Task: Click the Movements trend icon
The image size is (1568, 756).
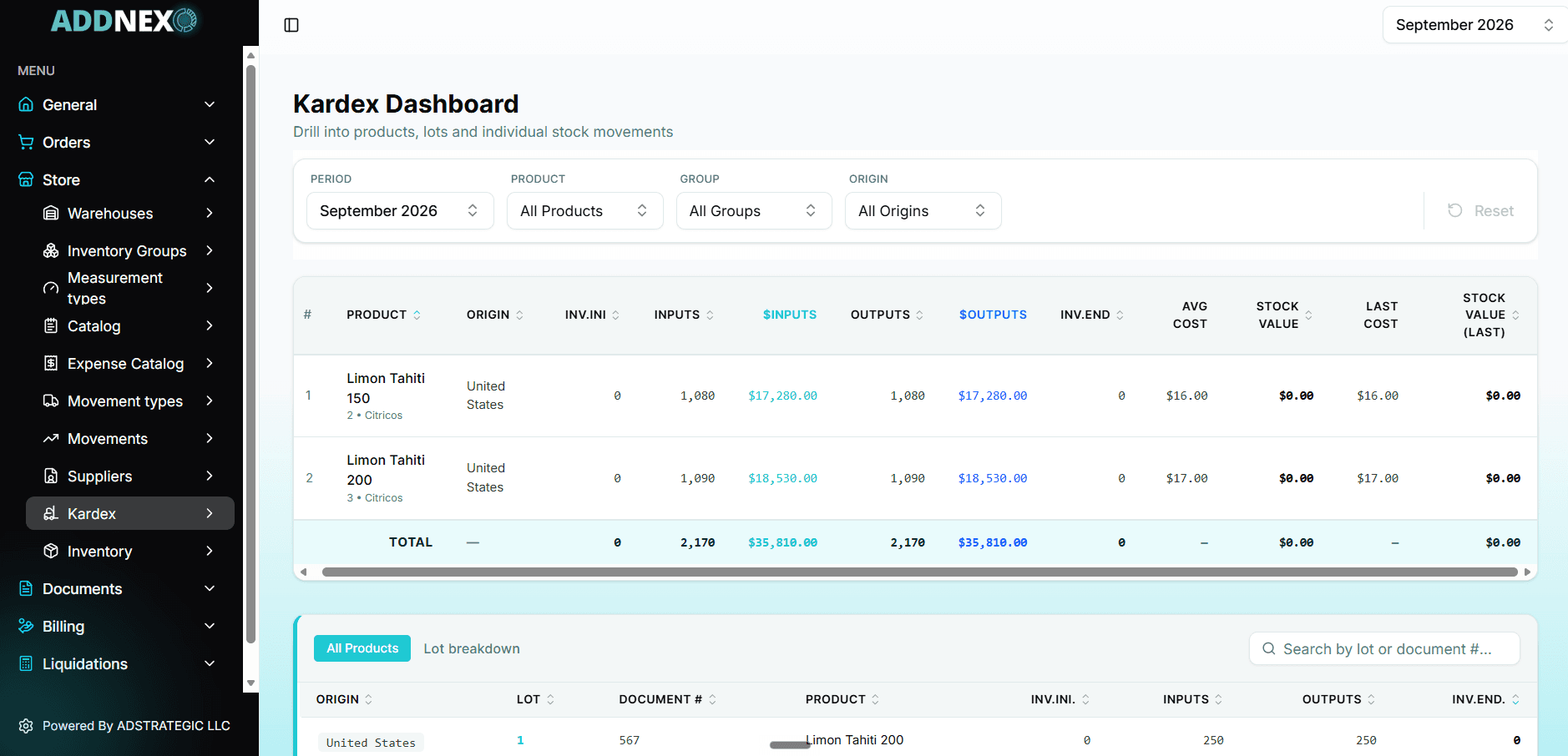Action: (51, 438)
